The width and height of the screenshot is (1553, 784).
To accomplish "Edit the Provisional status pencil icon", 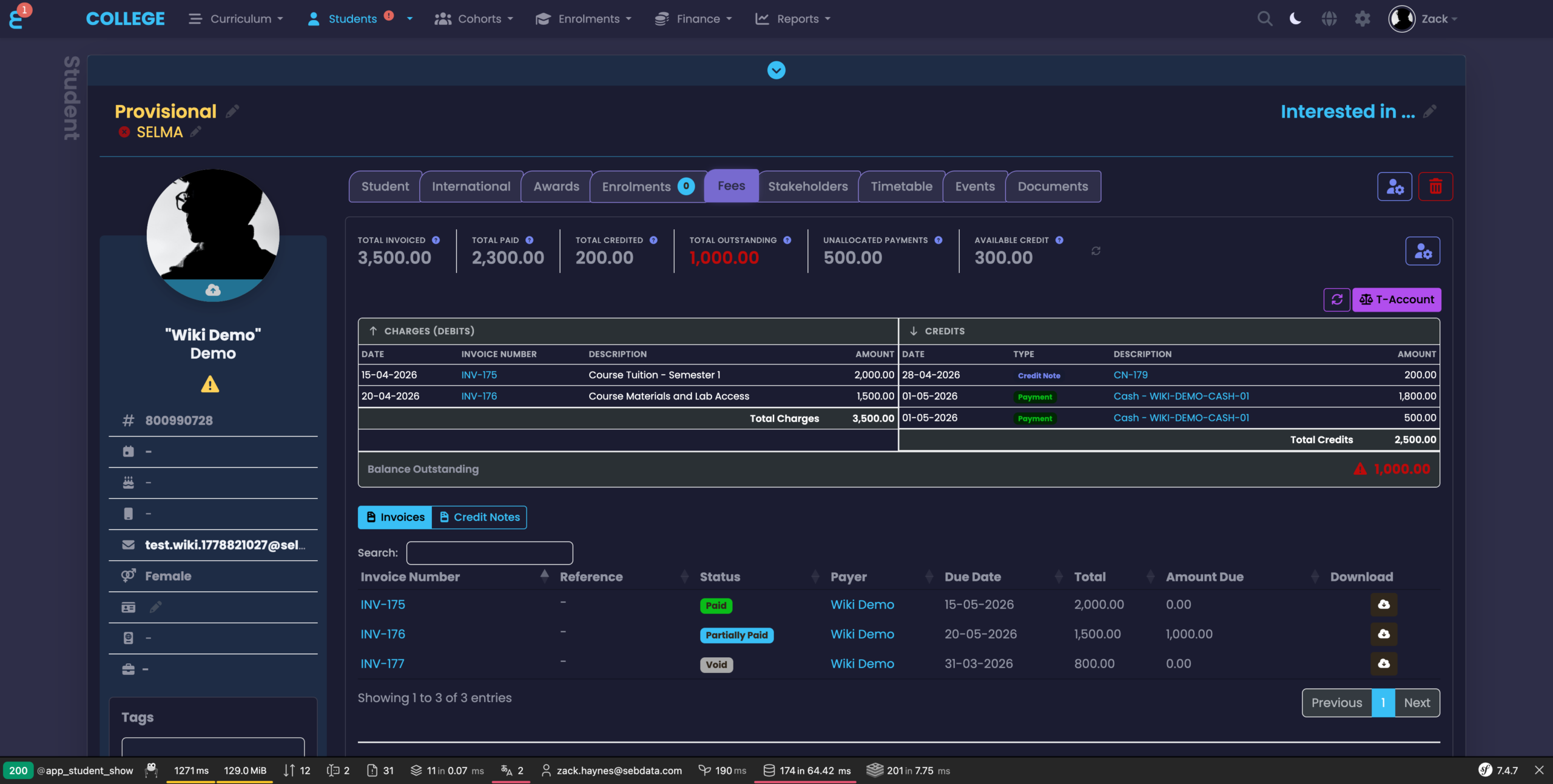I will click(x=232, y=112).
